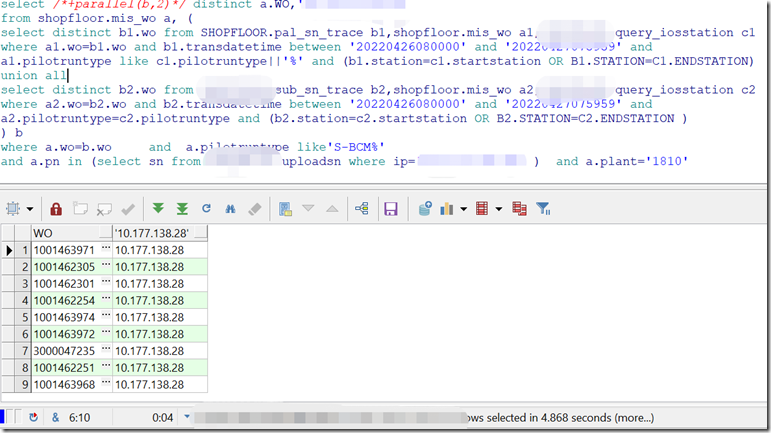Image resolution: width=771 pixels, height=433 pixels.
Task: Click the '10.177.138.28' column header
Action: point(160,233)
